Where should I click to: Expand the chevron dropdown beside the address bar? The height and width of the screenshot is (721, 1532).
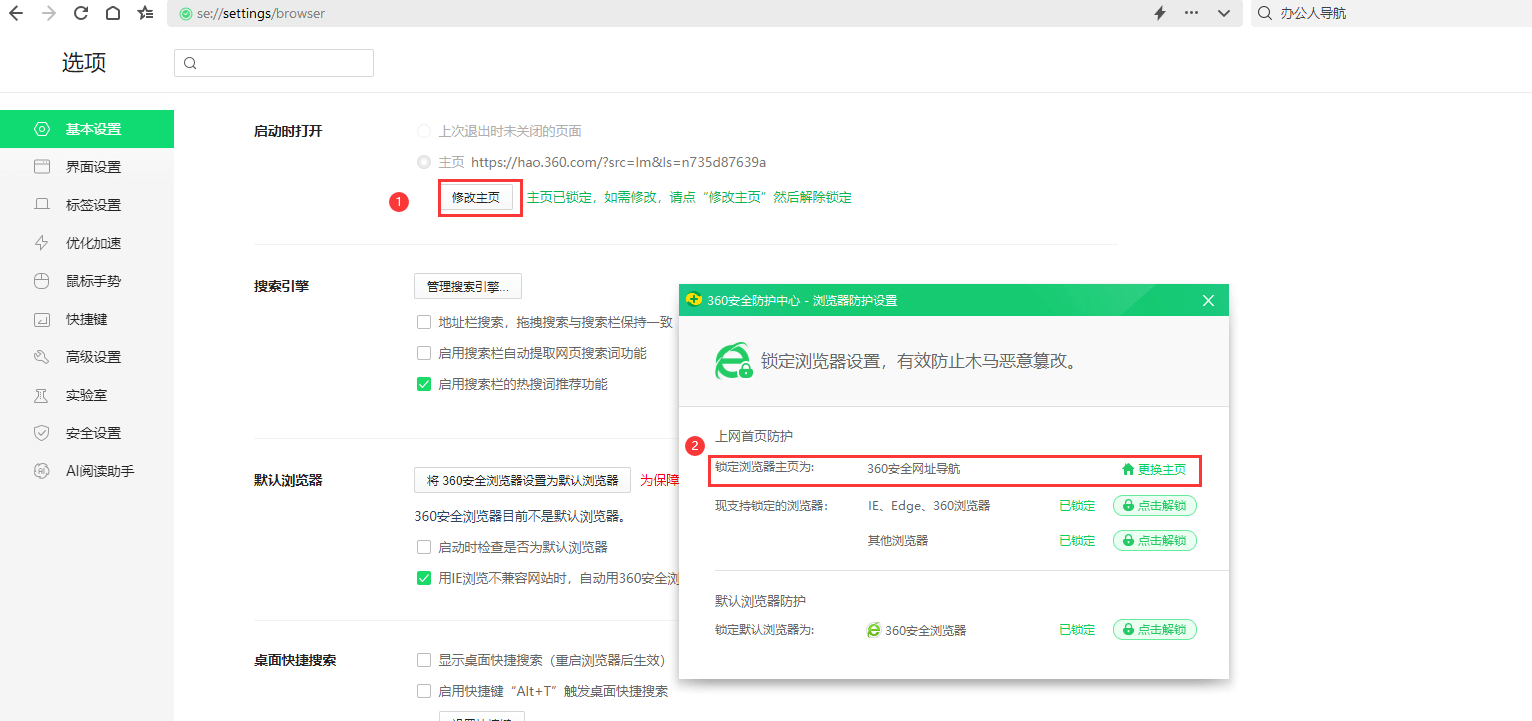click(1222, 13)
